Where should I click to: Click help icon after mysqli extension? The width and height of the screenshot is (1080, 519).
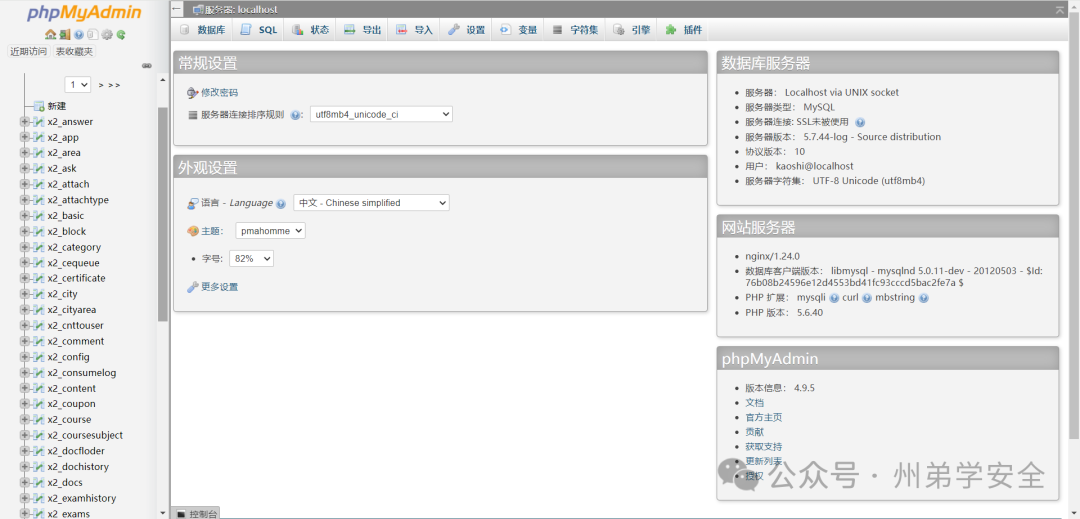(834, 298)
